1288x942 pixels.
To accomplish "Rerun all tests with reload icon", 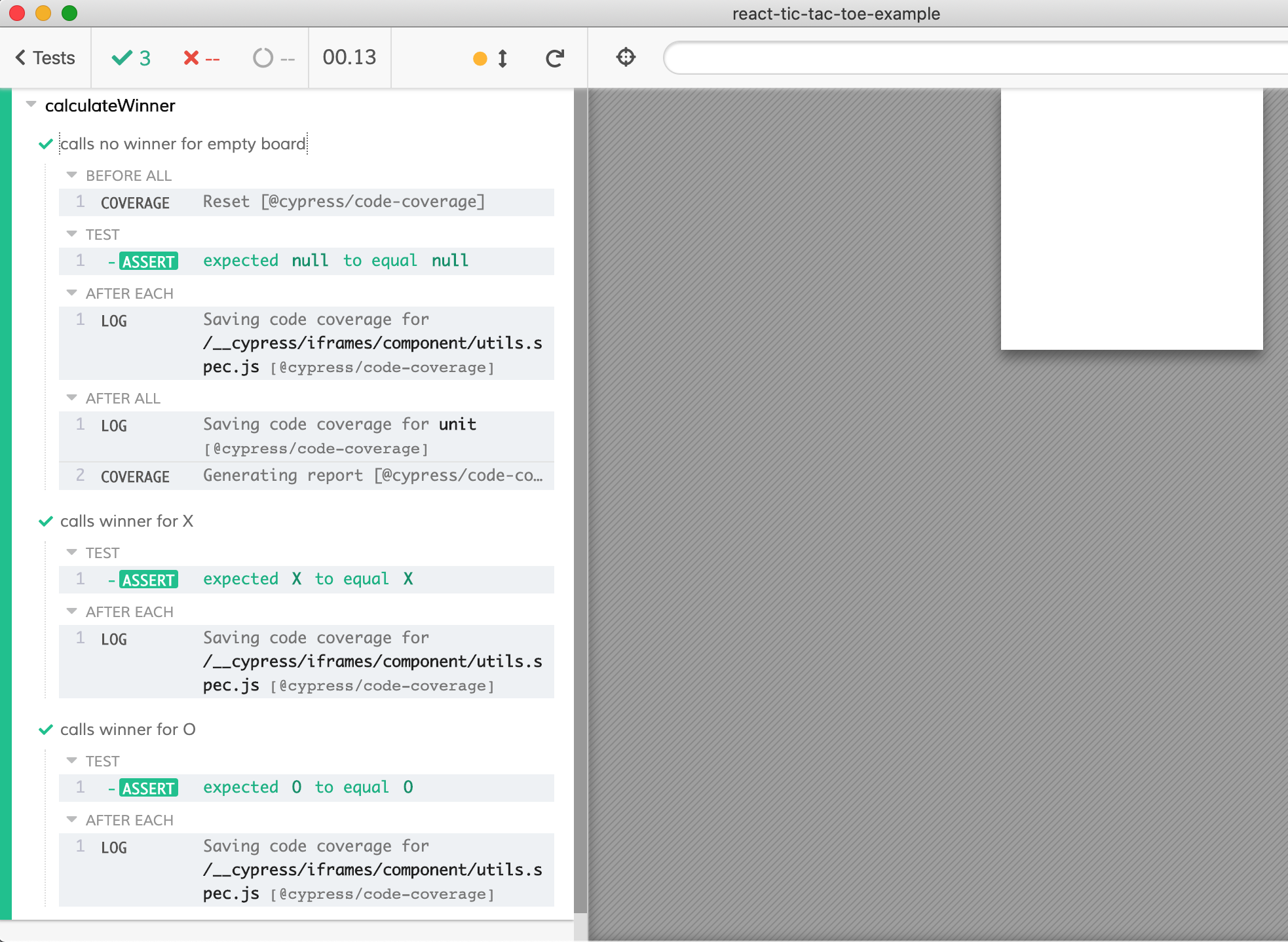I will tap(555, 58).
